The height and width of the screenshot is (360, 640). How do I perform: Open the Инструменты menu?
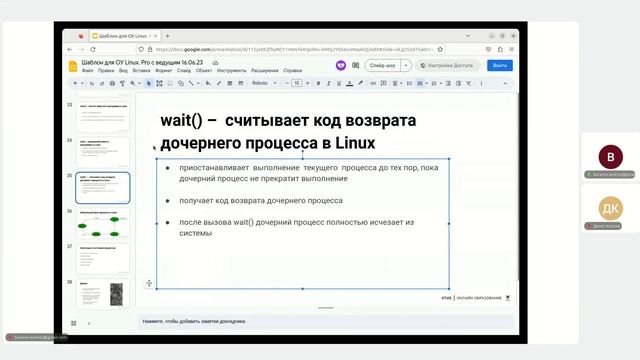(x=231, y=71)
